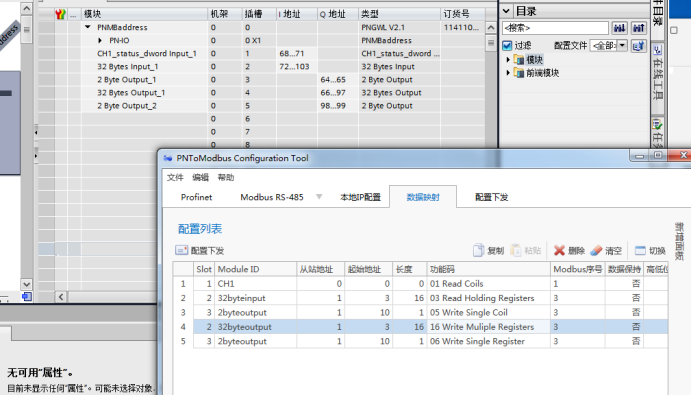Click the 功能码 column header
Viewport: 692px width, 395px height.
coord(488,269)
